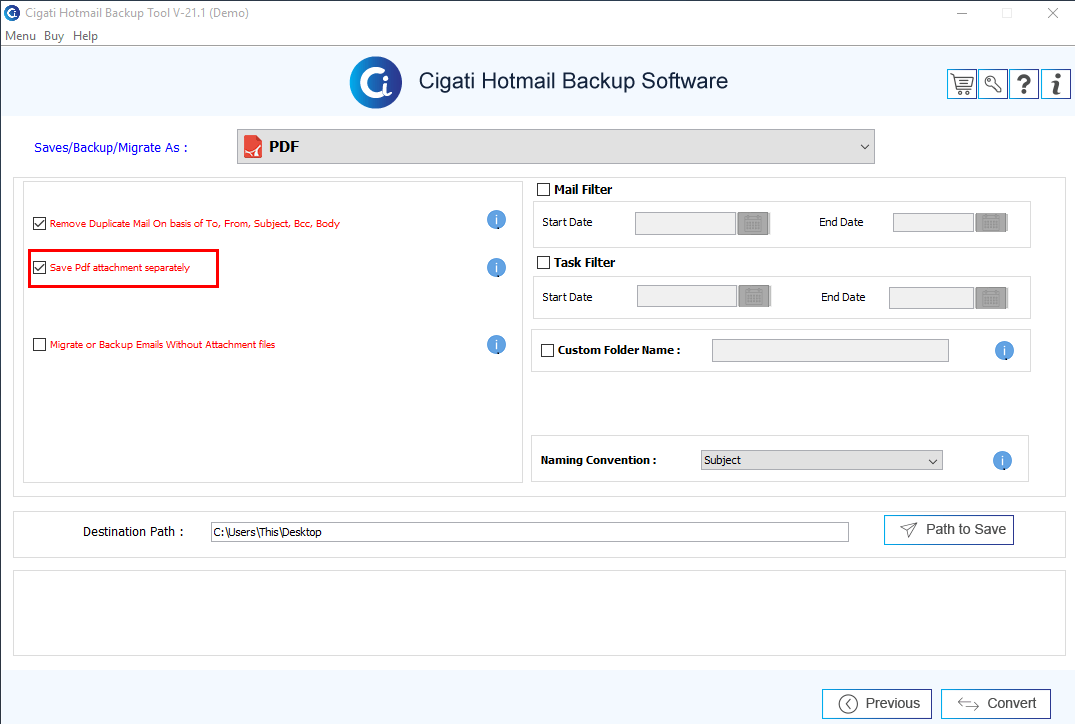Image resolution: width=1075 pixels, height=724 pixels.
Task: Click the Destination Path label
Action: pos(133,531)
